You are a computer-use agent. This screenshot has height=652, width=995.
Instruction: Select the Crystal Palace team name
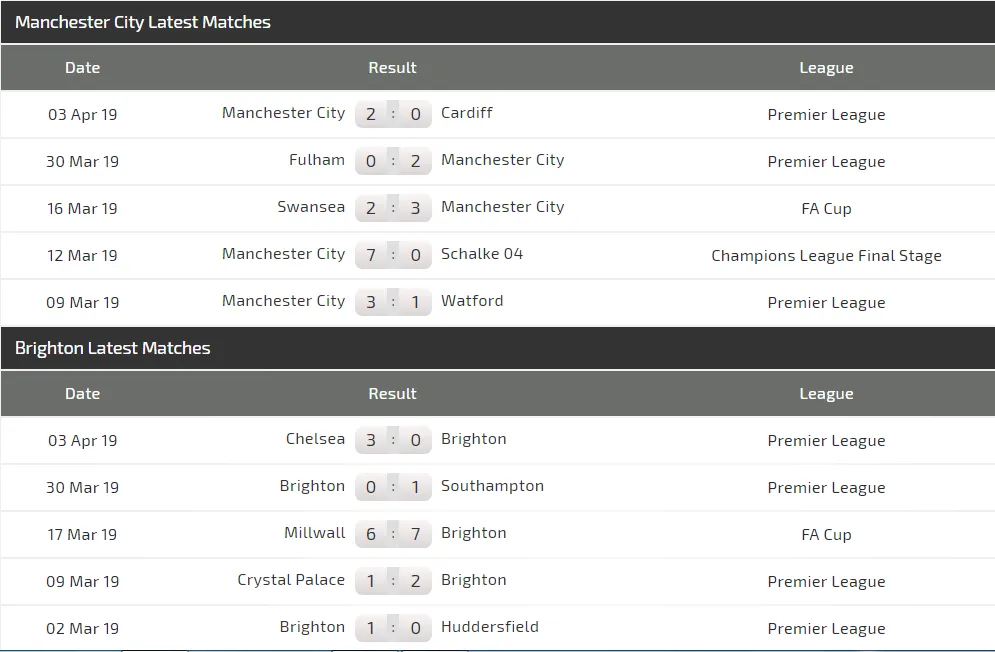(291, 579)
